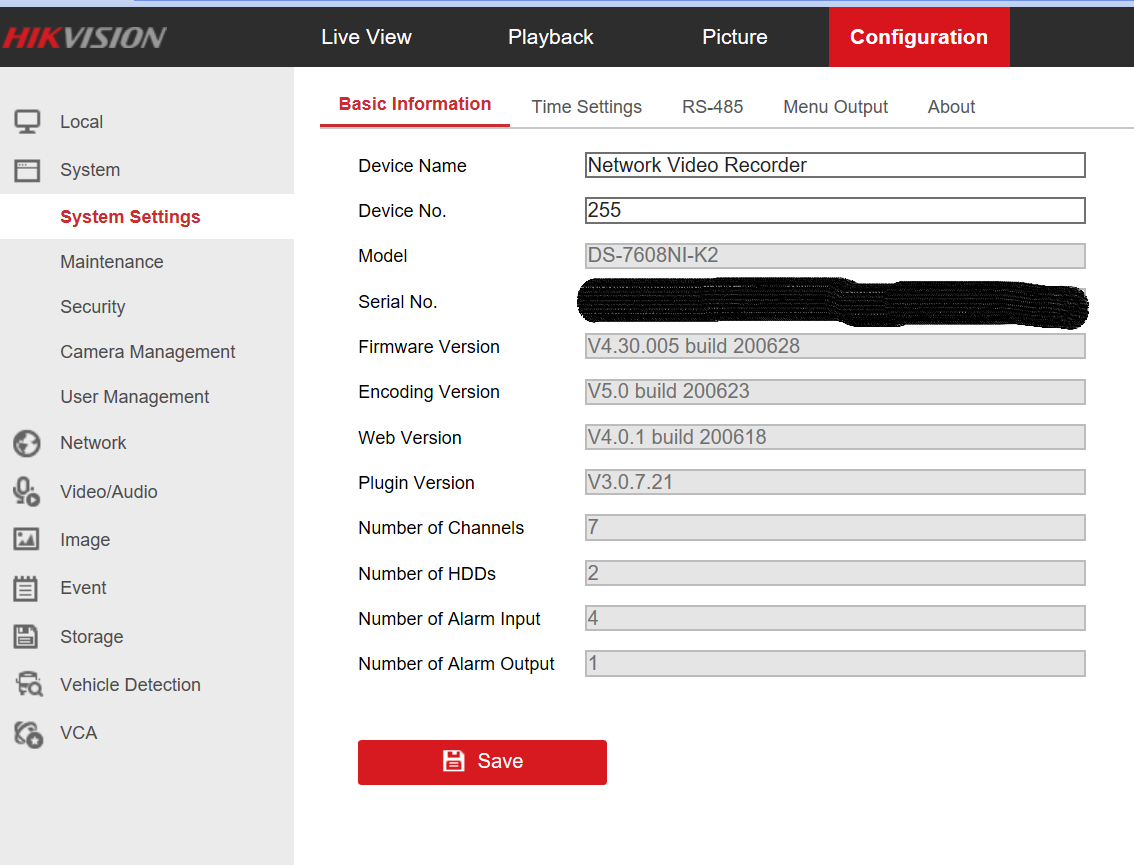
Task: Click the Vehicle Detection car icon
Action: (x=28, y=685)
